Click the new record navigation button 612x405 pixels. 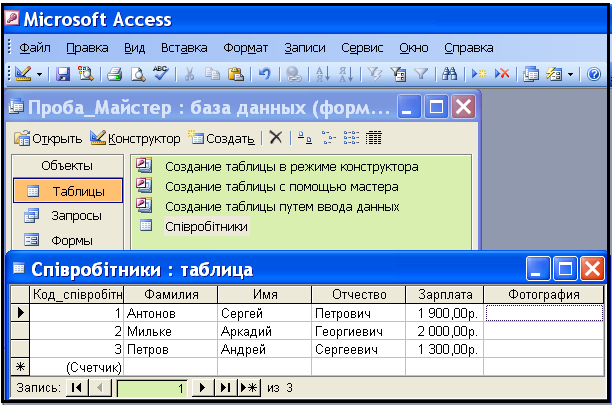pos(249,388)
